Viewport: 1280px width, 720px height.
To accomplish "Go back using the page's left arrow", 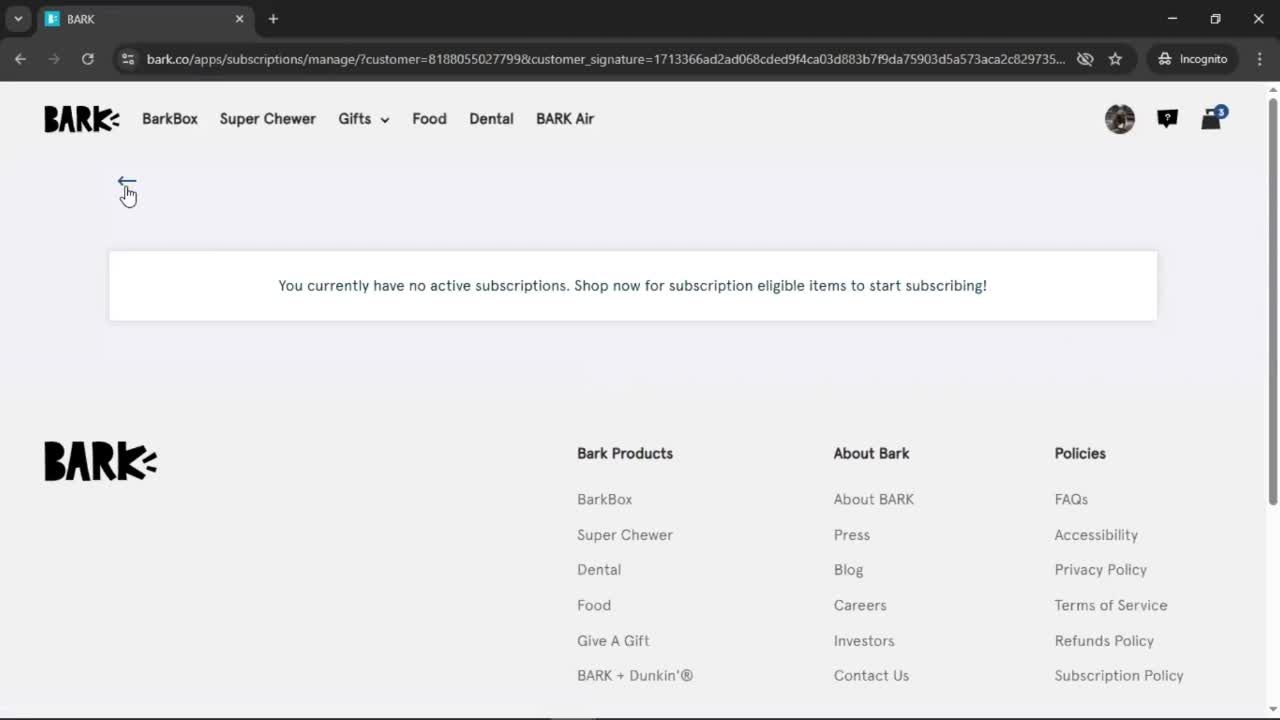I will pos(127,183).
